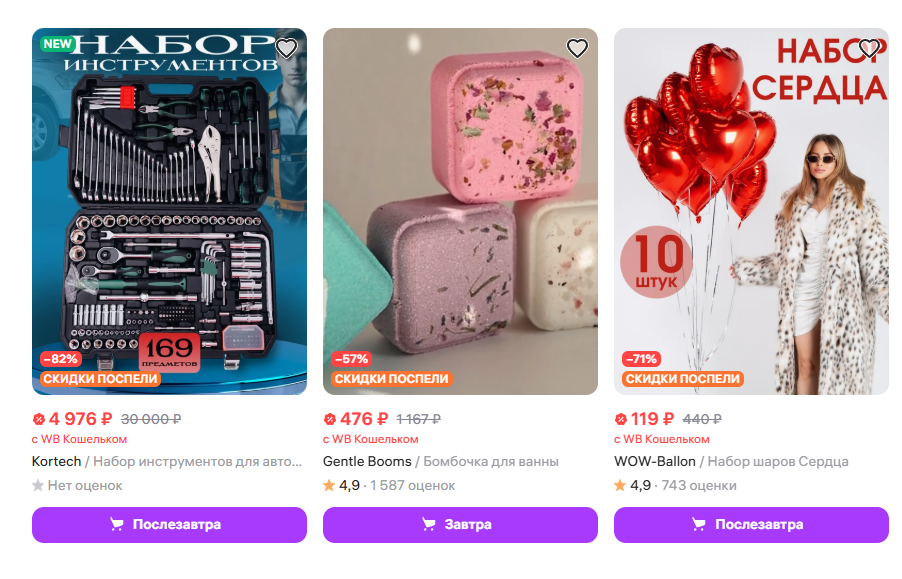Open Kortech Набор инструментов product title

[167, 461]
